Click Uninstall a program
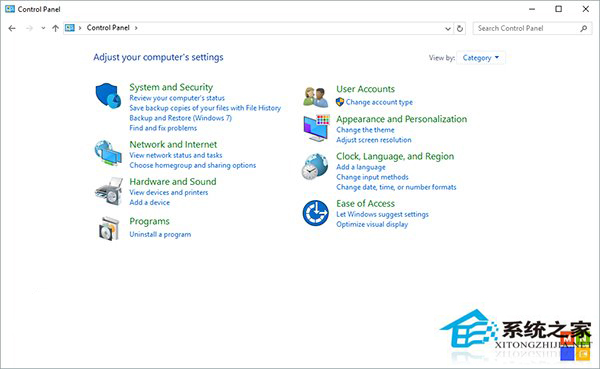Viewport: 600px width, 369px height. (160, 234)
